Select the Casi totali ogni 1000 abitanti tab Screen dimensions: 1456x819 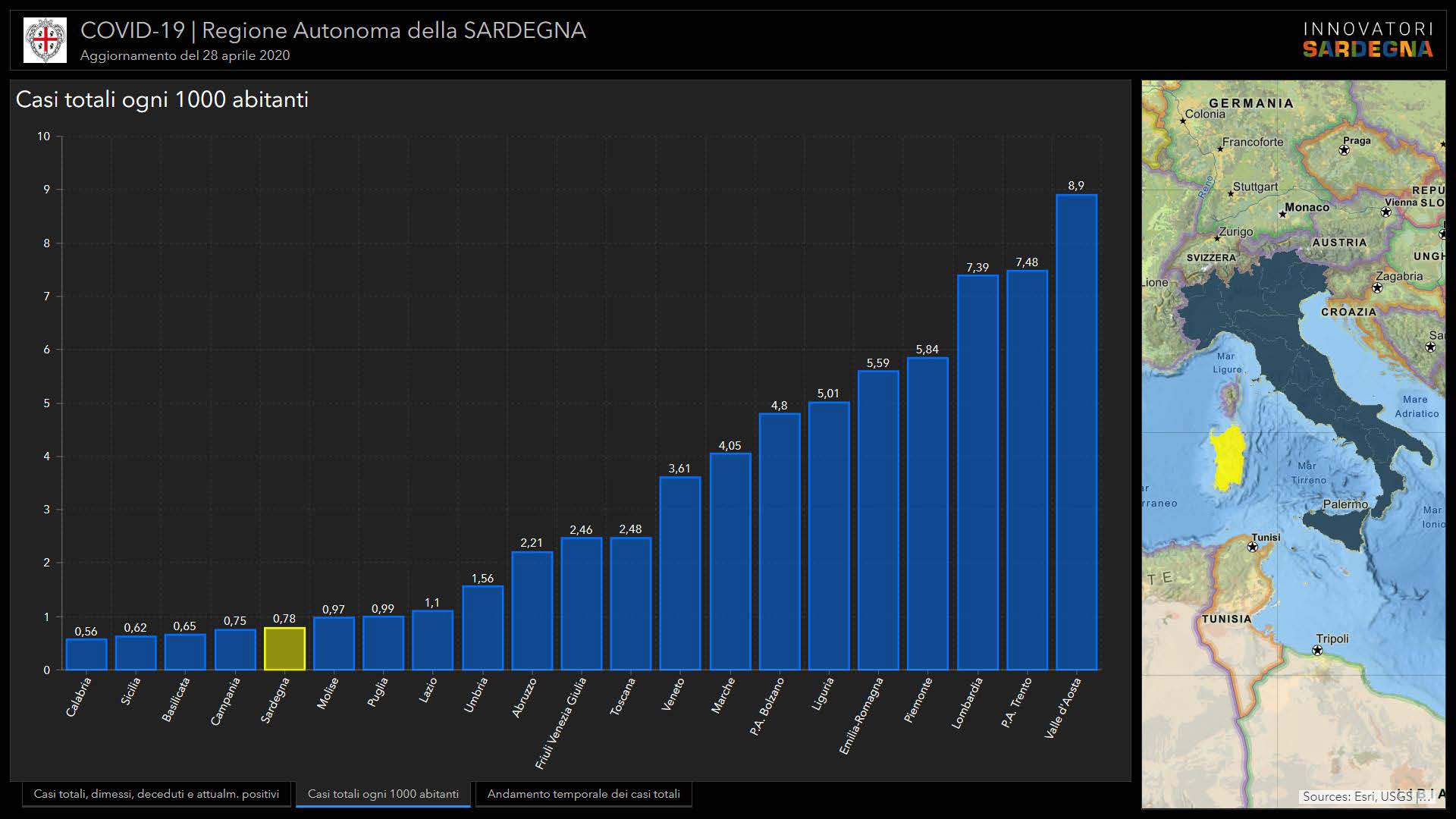pos(383,794)
